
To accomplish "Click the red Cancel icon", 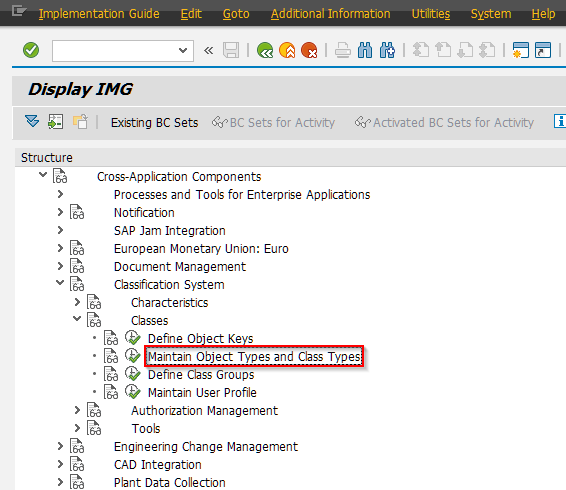I will pos(309,50).
